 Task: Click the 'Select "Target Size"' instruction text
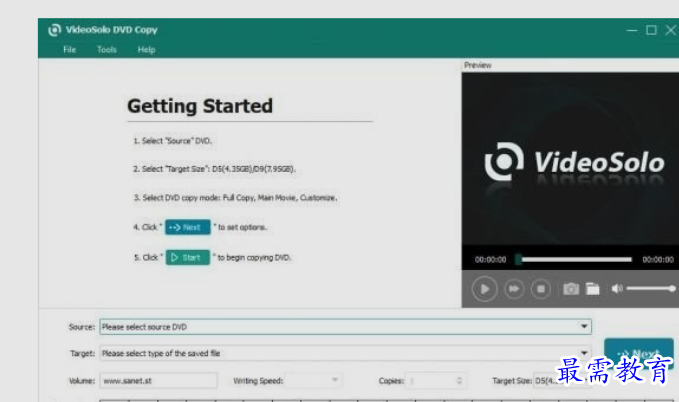coord(214,169)
